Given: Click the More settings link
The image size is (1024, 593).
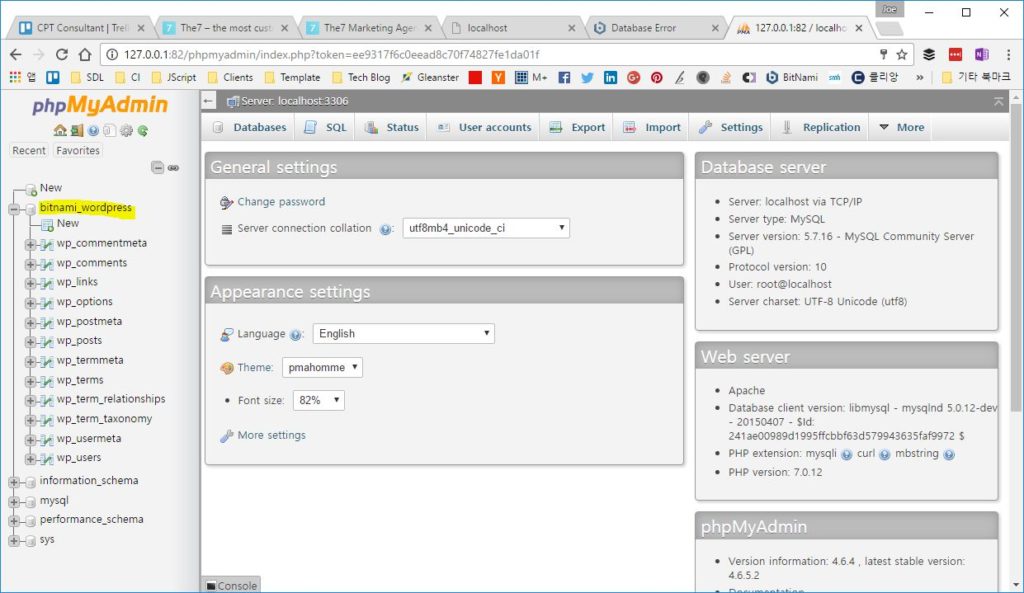Looking at the screenshot, I should pos(271,435).
